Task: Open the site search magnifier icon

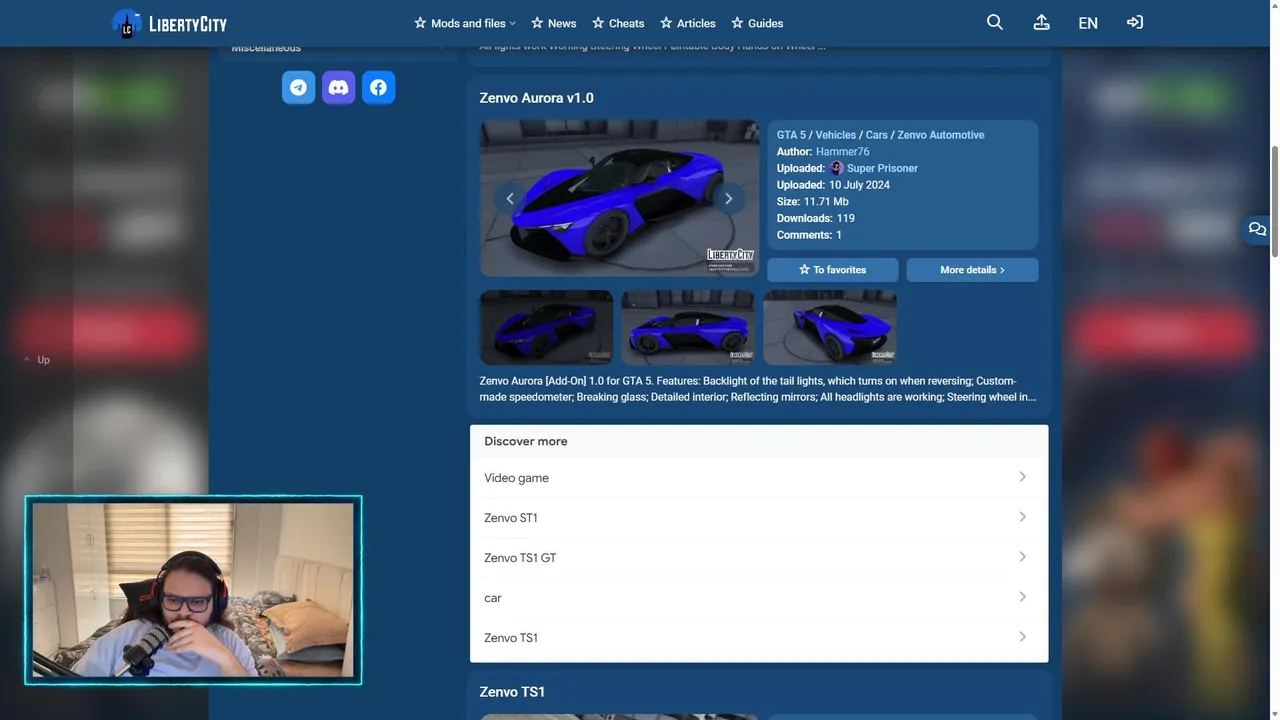Action: (x=995, y=22)
